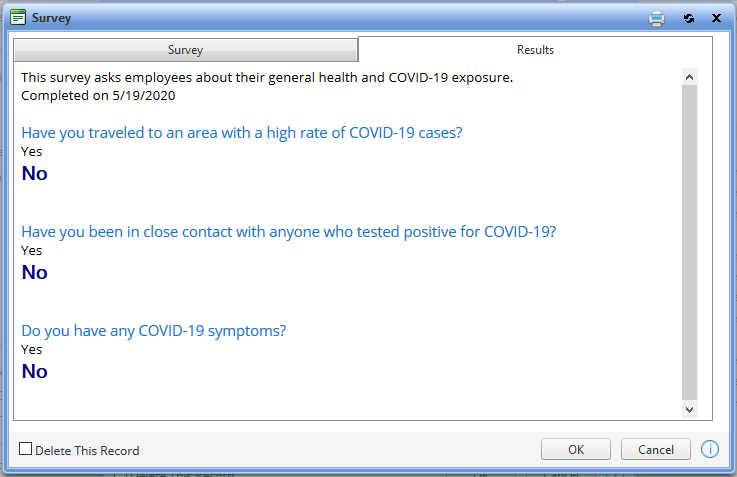The width and height of the screenshot is (737, 477).
Task: Select the bold No under the symptoms question
Action: (x=34, y=371)
